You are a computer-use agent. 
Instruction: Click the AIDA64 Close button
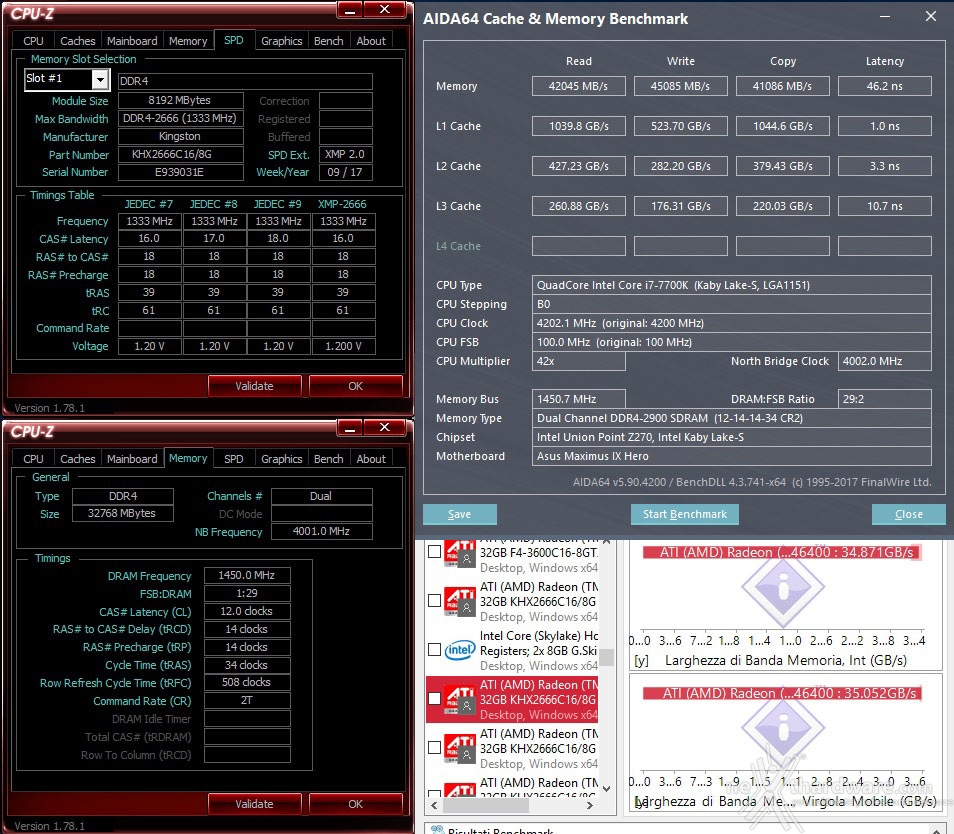tap(908, 514)
